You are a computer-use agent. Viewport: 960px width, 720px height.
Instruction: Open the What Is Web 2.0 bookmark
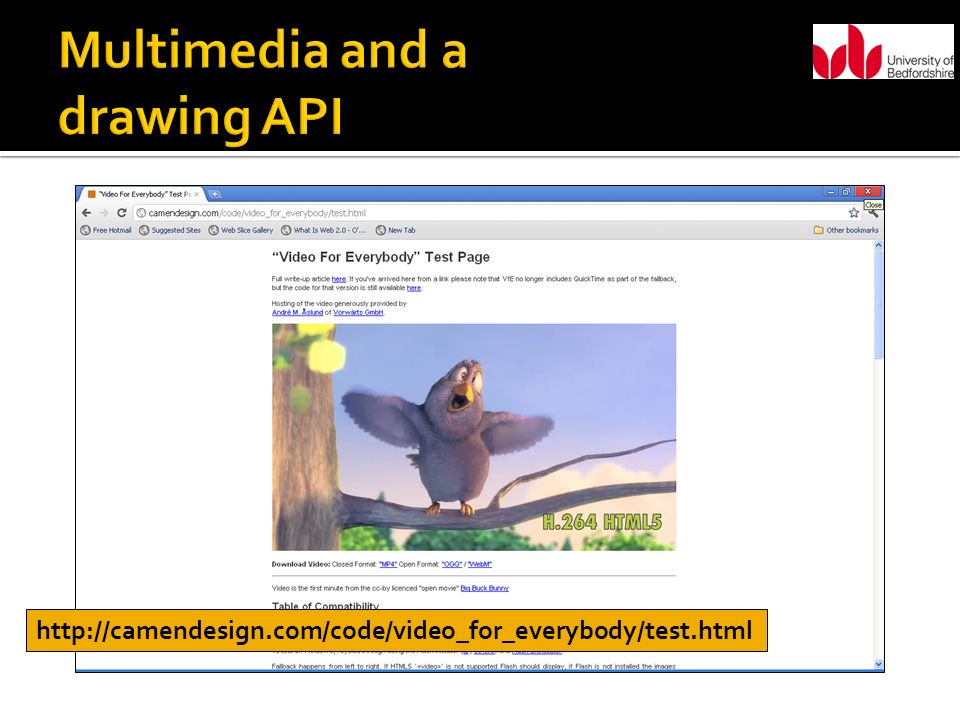[x=323, y=230]
